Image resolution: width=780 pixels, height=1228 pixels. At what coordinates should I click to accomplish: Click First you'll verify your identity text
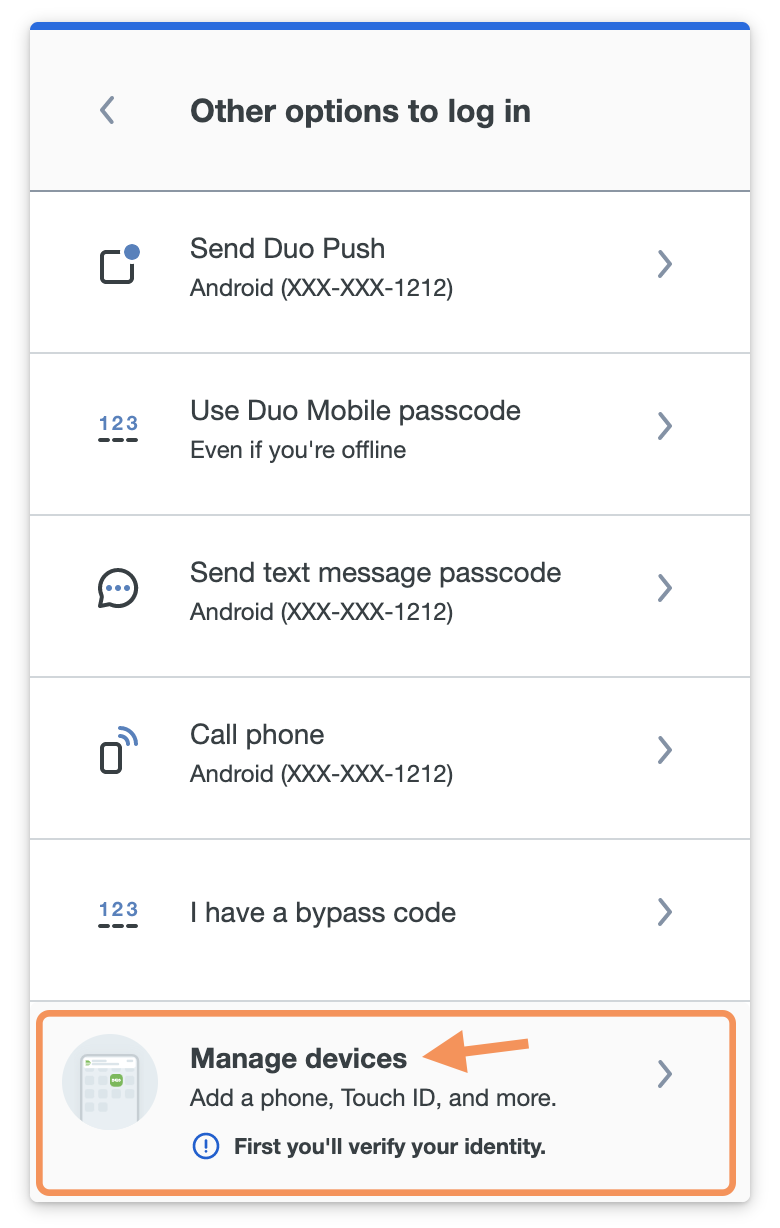(390, 1146)
